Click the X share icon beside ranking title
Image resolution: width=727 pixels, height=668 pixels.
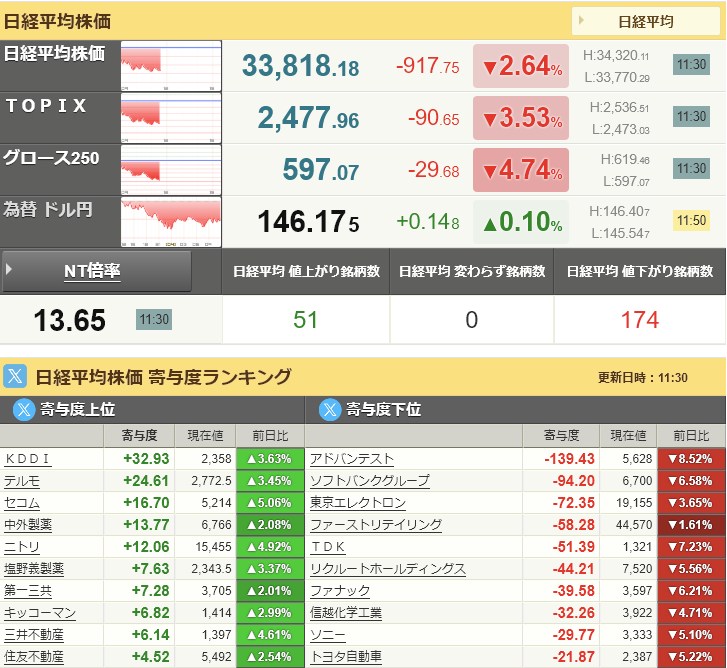click(15, 376)
